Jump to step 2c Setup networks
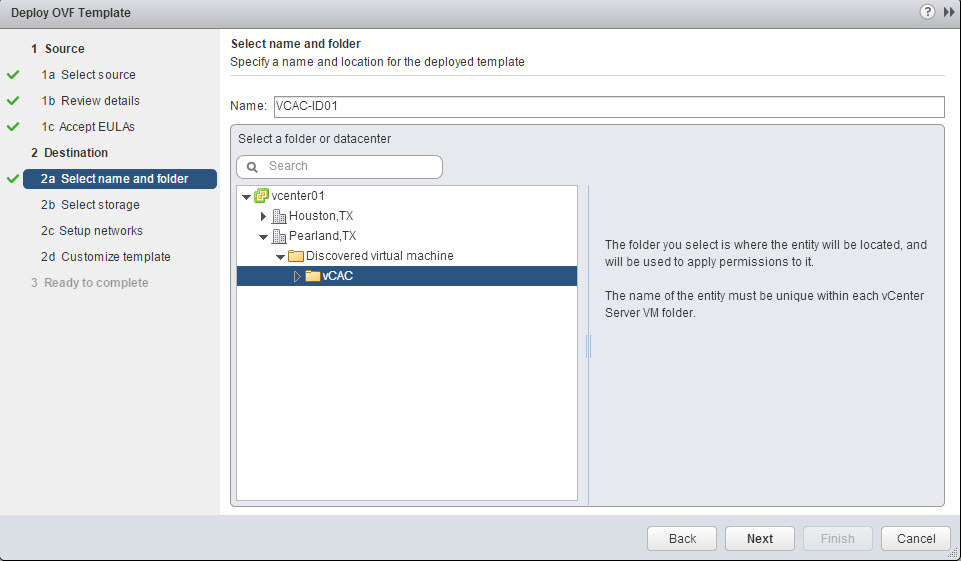 [101, 231]
